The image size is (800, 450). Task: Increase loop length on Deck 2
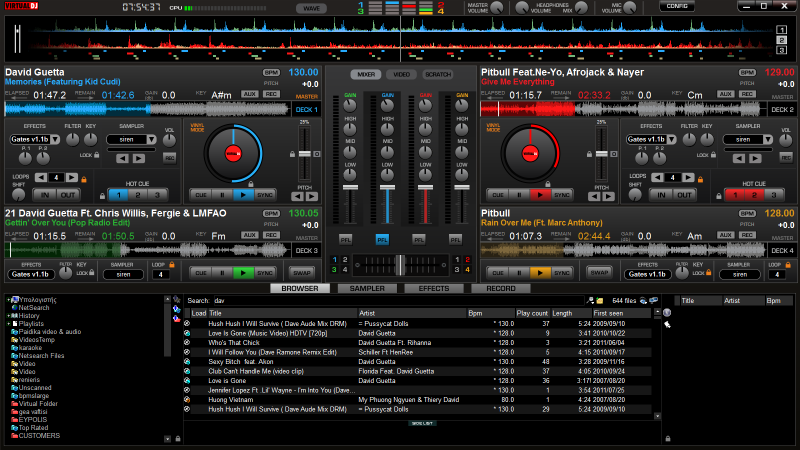[688, 178]
